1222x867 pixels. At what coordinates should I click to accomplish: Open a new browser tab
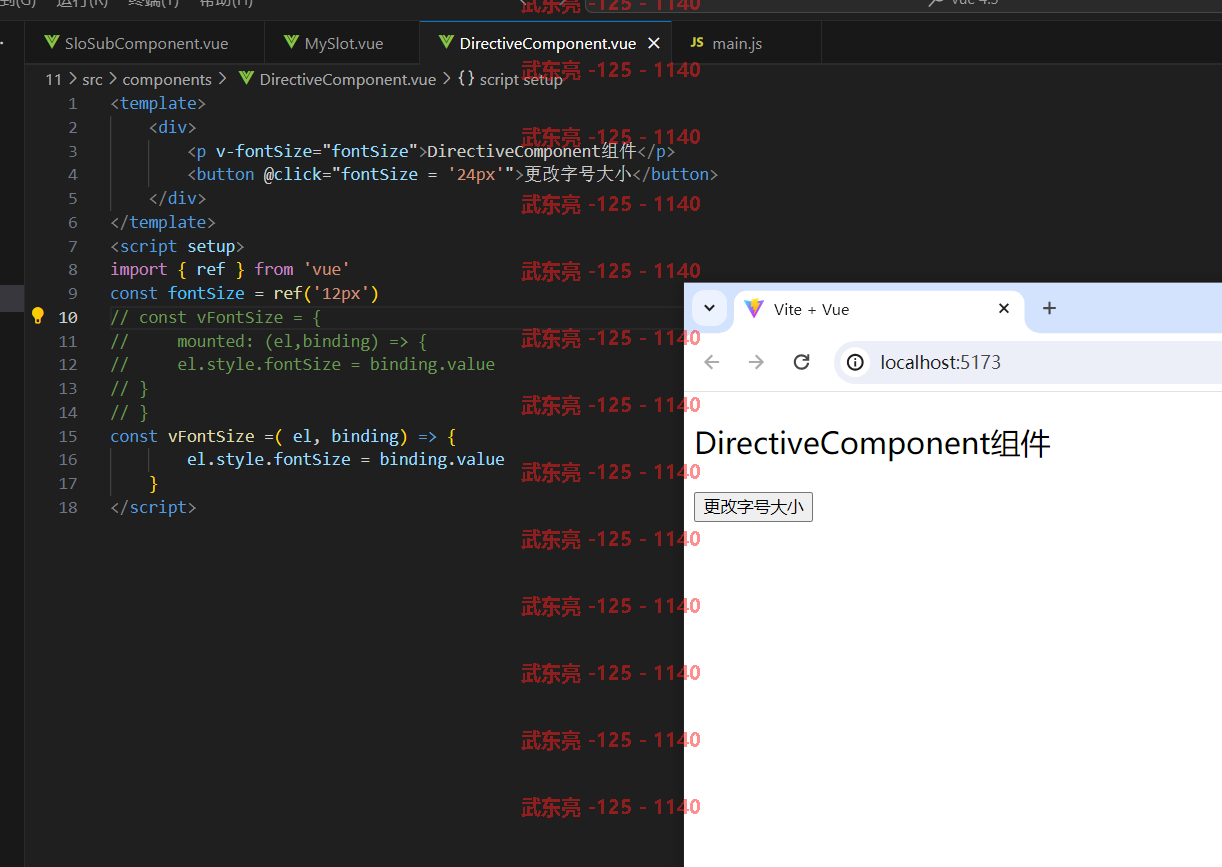[x=1049, y=308]
